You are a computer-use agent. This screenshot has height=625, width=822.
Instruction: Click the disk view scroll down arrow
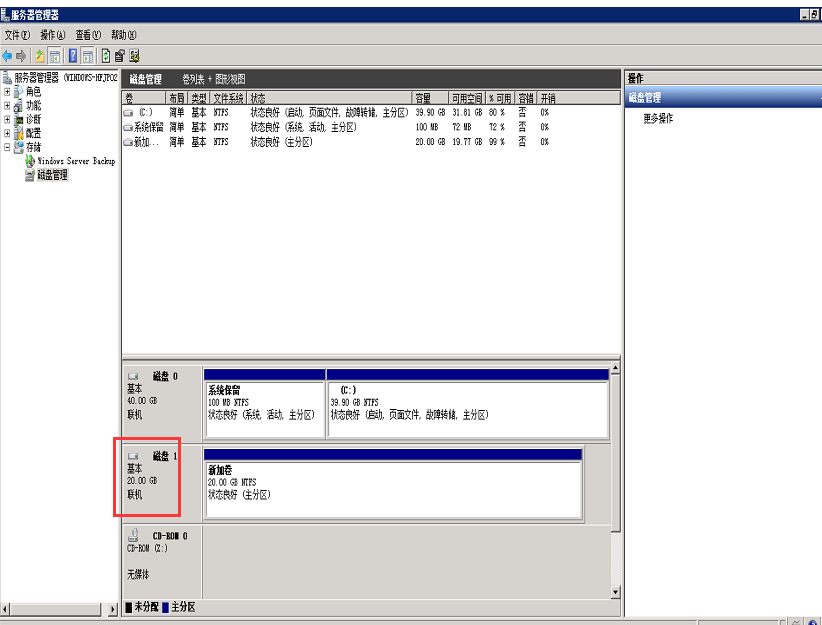pyautogui.click(x=615, y=592)
